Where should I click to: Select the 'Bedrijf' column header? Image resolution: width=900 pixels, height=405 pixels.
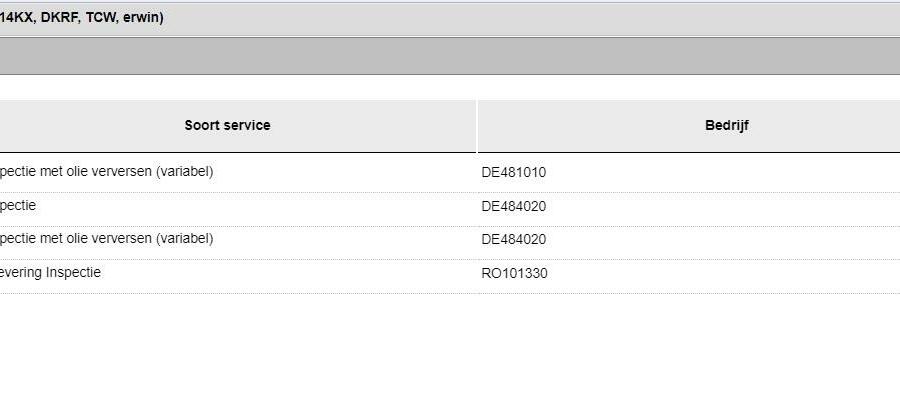[x=727, y=125]
